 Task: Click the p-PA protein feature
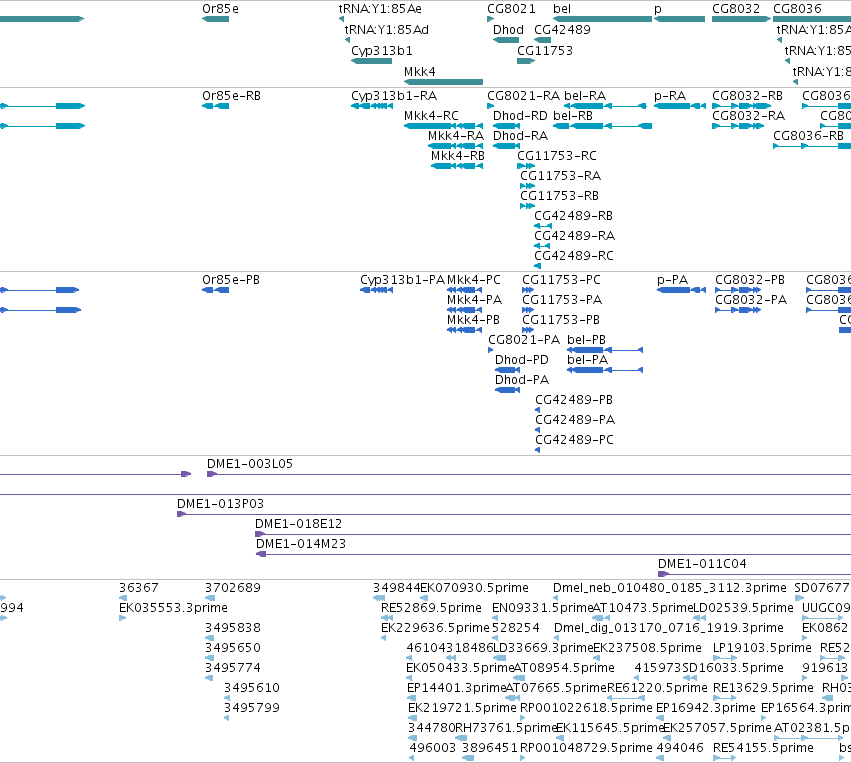(x=681, y=290)
